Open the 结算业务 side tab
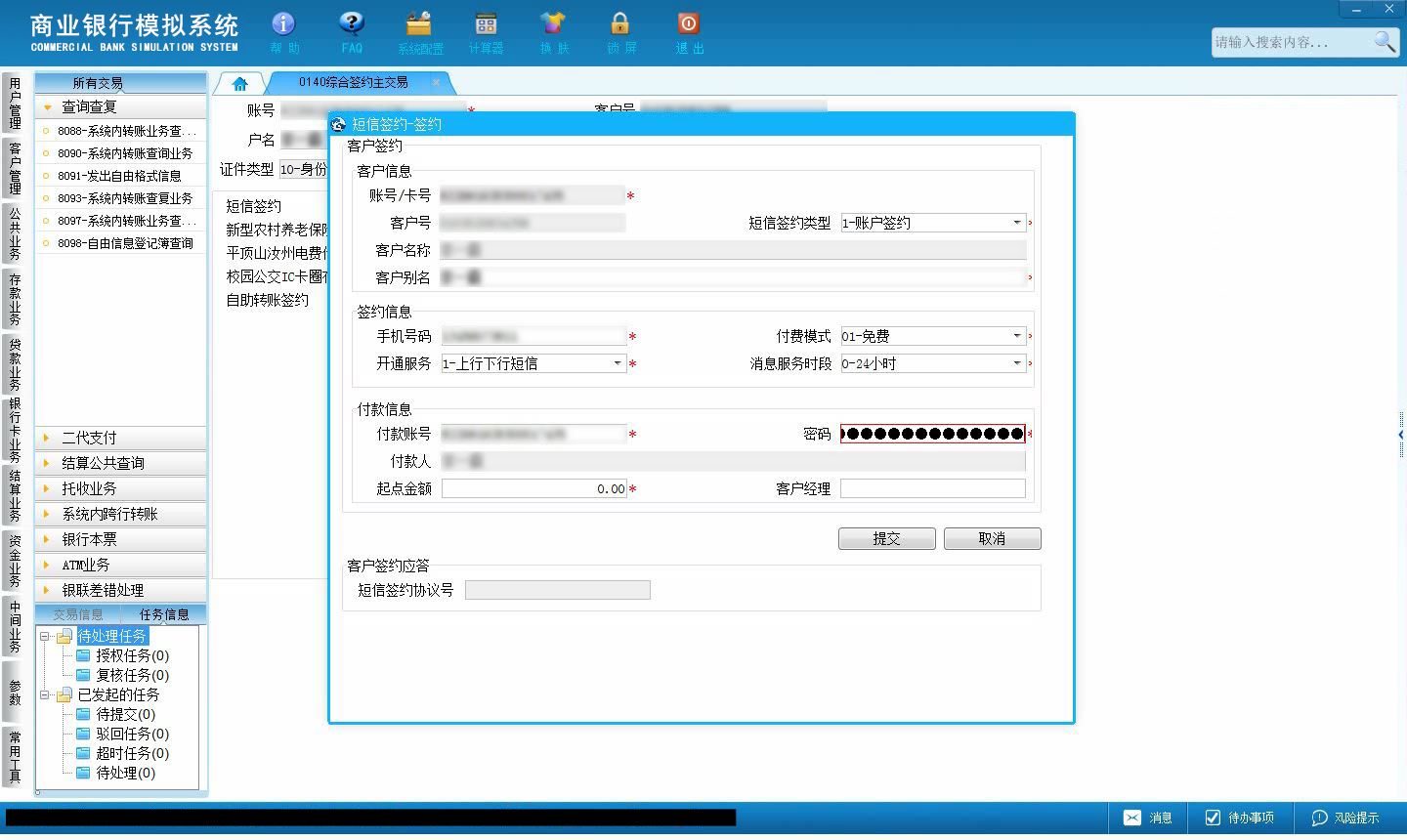 15,496
